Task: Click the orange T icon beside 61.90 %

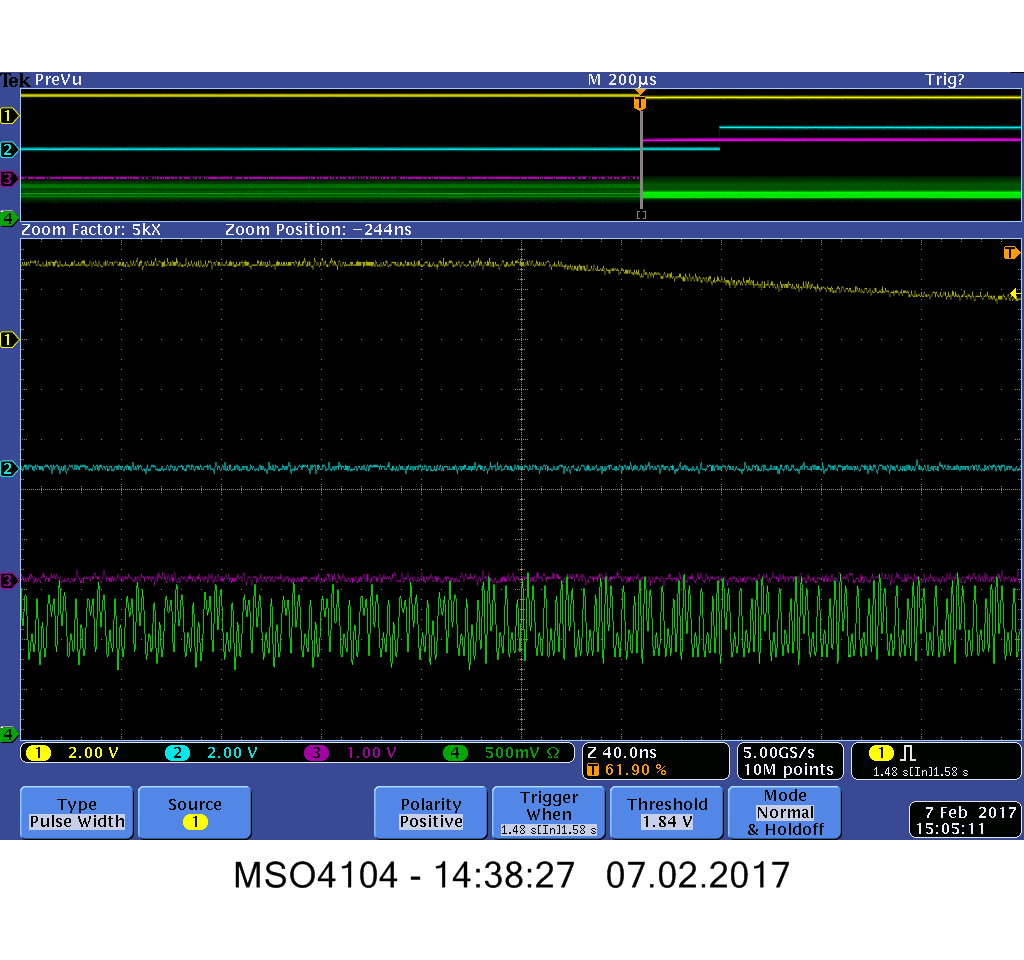Action: coord(593,770)
